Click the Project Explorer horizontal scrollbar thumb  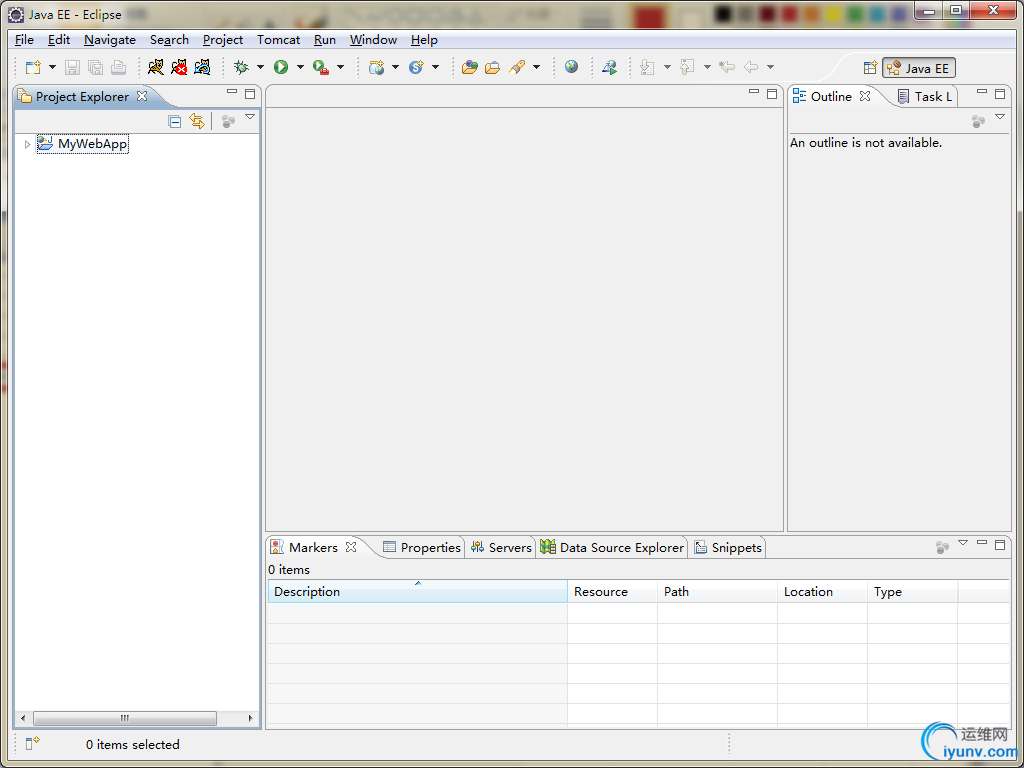tap(125, 718)
